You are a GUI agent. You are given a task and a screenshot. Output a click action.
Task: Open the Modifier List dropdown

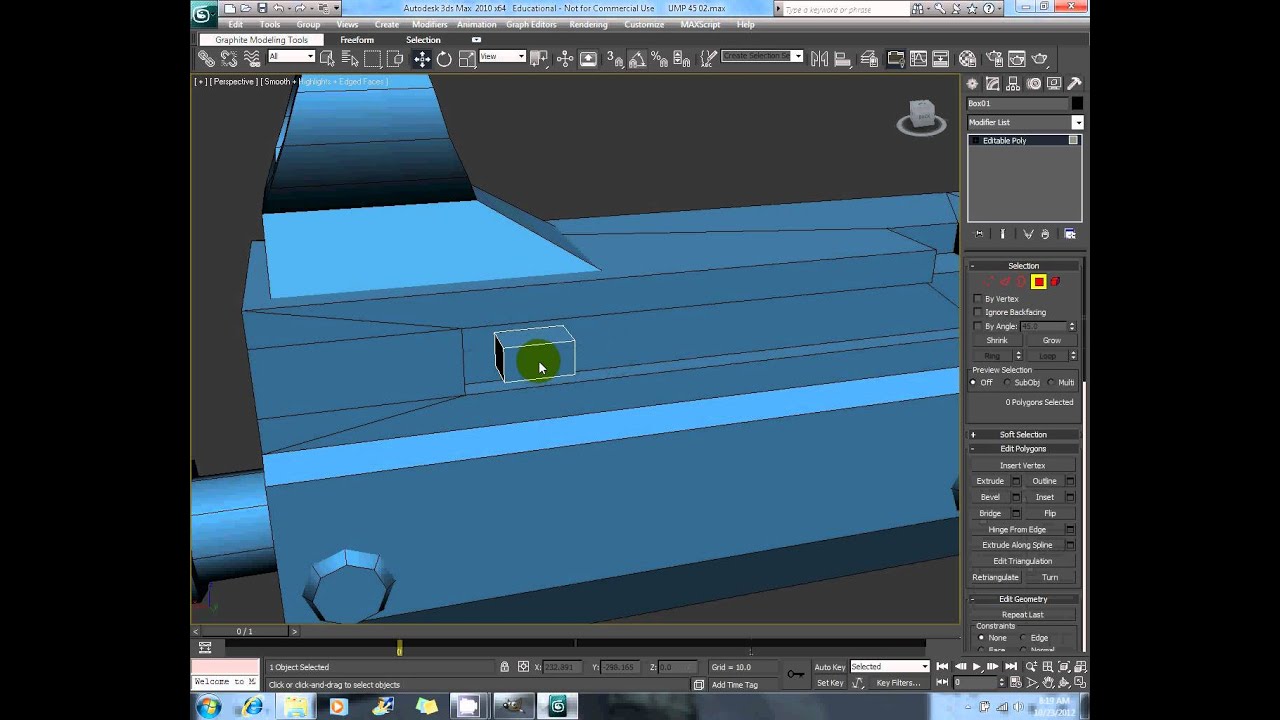[1025, 122]
